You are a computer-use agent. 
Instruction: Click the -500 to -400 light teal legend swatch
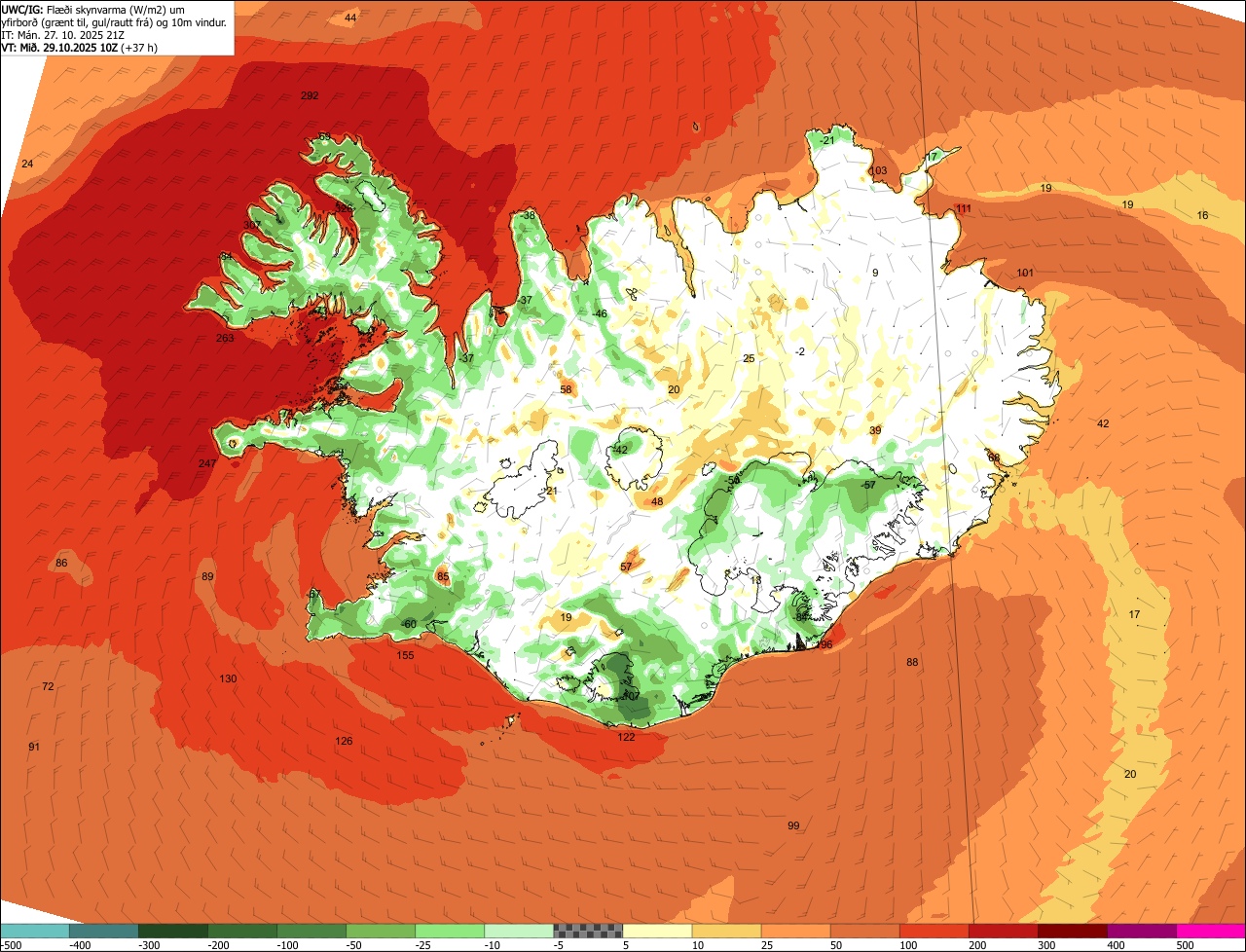coord(34,931)
